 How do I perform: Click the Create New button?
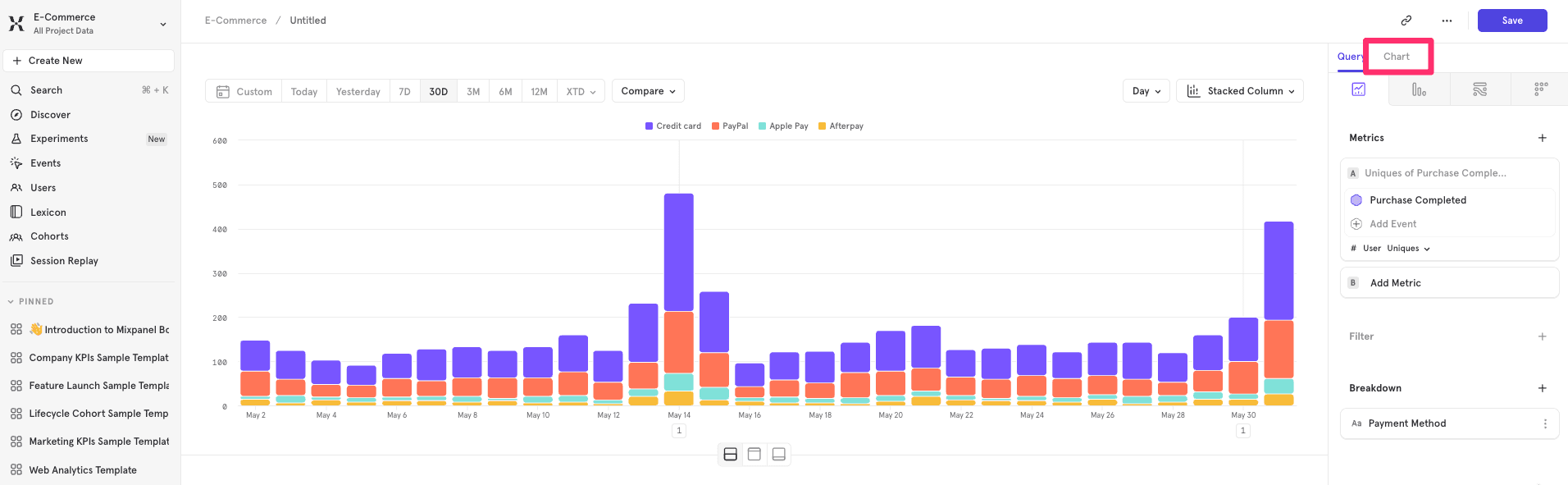click(x=89, y=61)
